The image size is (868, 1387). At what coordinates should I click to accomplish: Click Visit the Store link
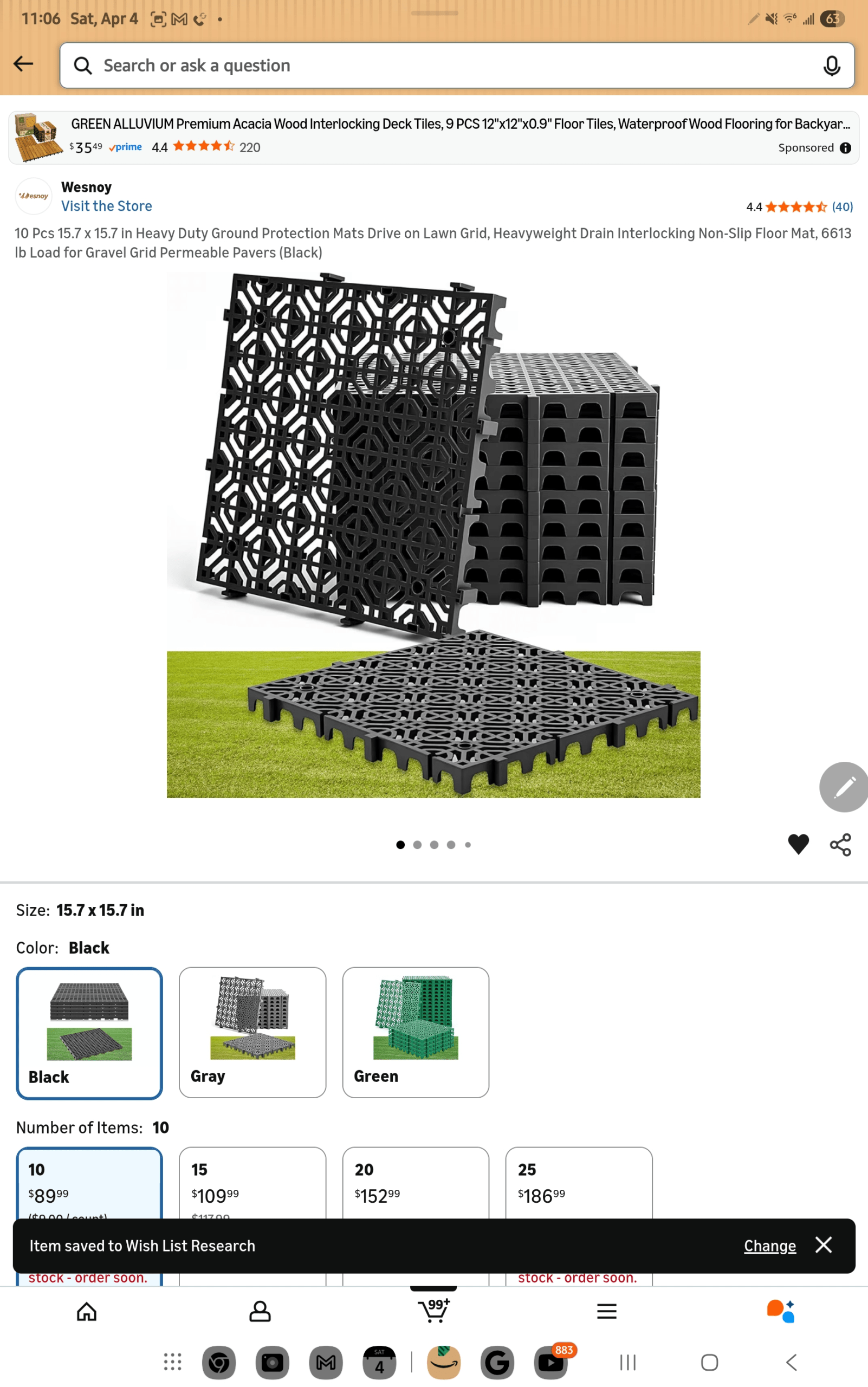(107, 206)
